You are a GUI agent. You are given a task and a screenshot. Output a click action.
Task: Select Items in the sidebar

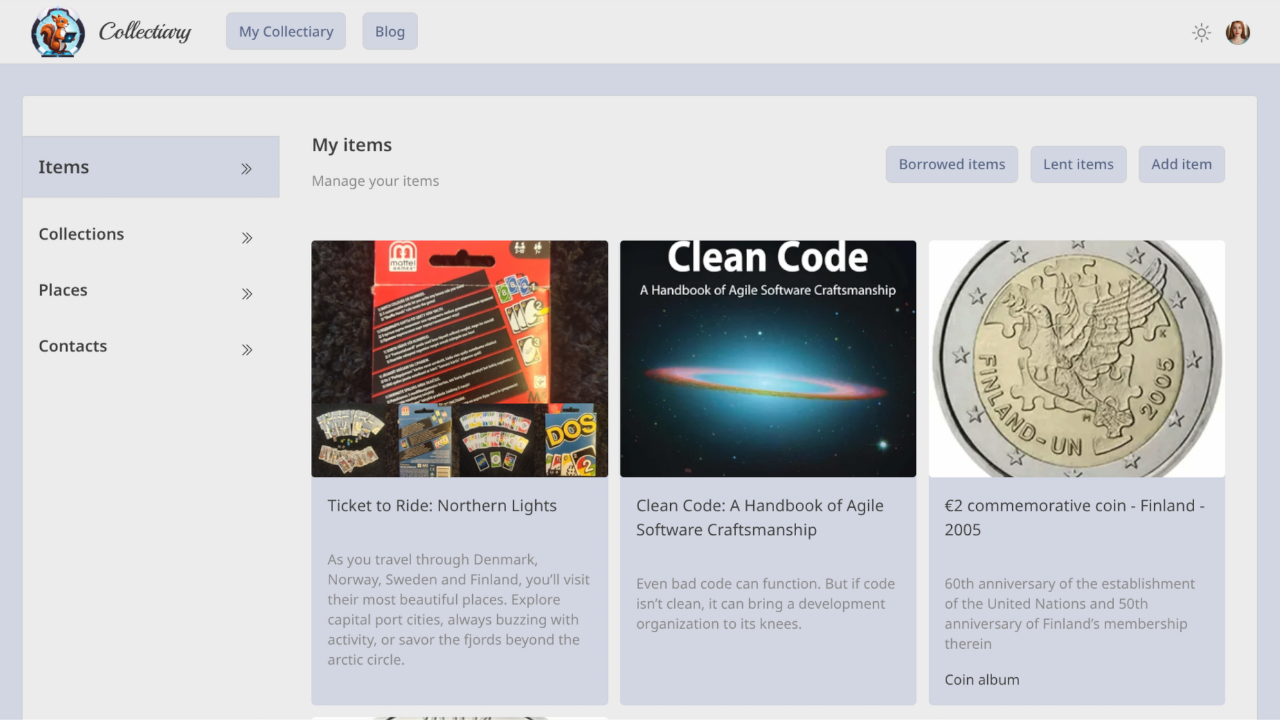151,167
